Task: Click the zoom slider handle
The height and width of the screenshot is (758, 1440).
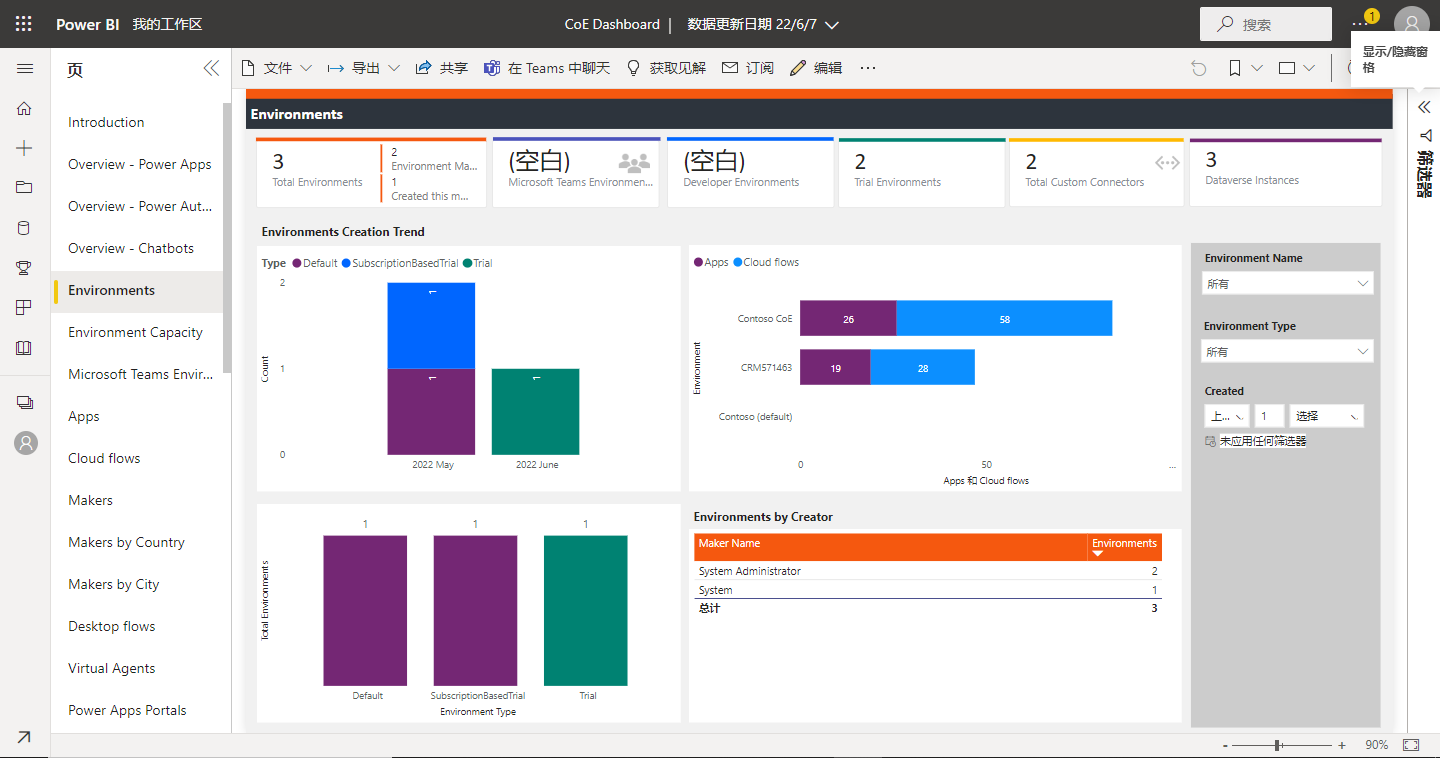Action: (x=1278, y=746)
